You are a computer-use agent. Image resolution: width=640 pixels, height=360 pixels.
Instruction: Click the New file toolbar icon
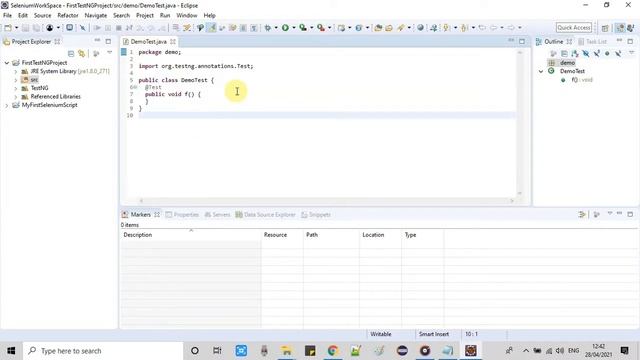point(8,28)
